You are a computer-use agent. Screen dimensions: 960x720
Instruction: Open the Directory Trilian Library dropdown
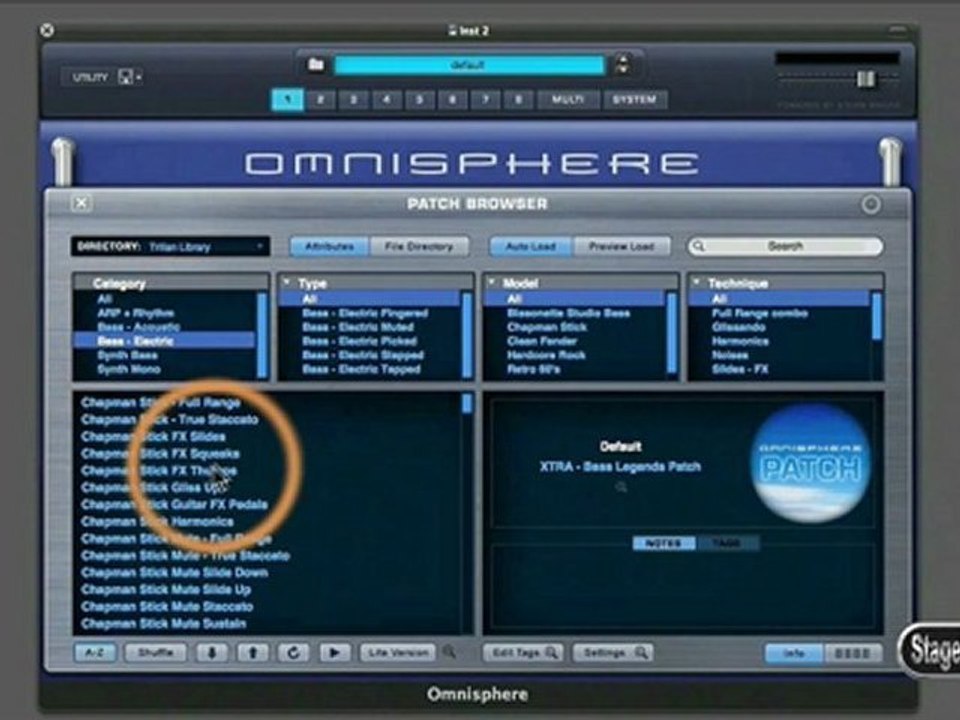click(x=170, y=247)
